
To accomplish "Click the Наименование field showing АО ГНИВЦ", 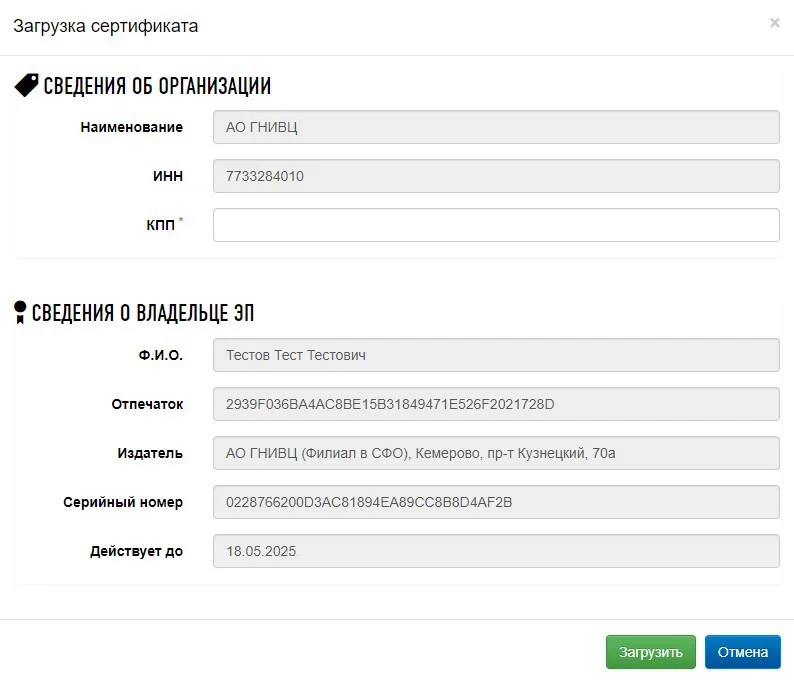I will (496, 127).
